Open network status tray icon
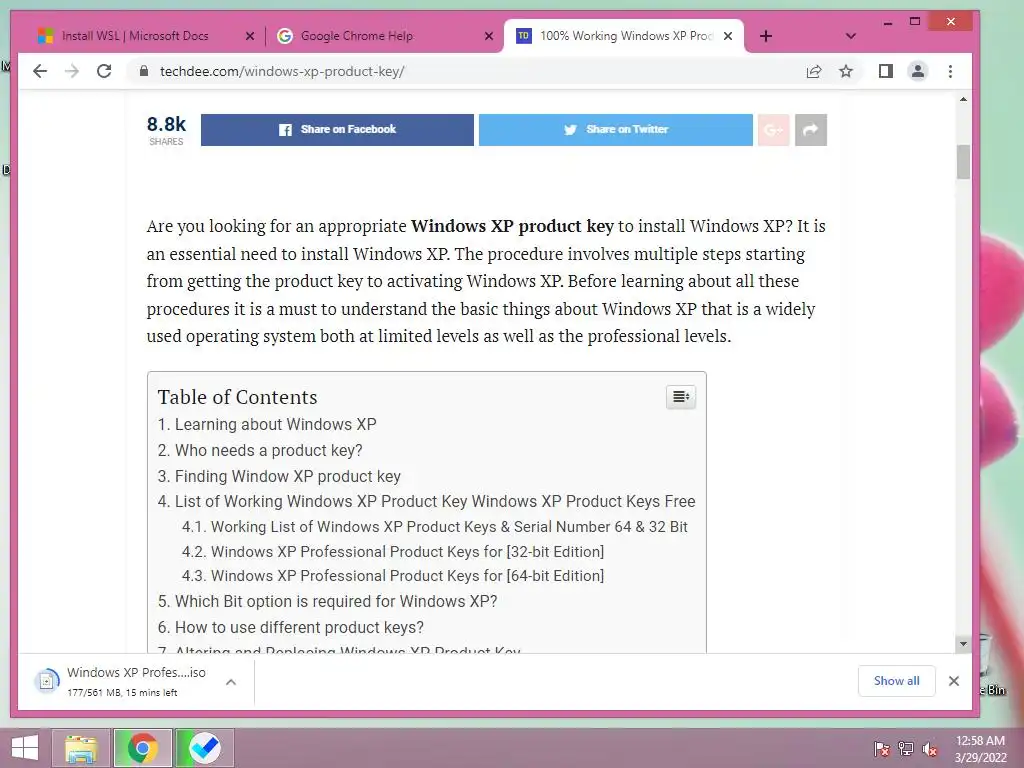The image size is (1024, 768). (906, 749)
